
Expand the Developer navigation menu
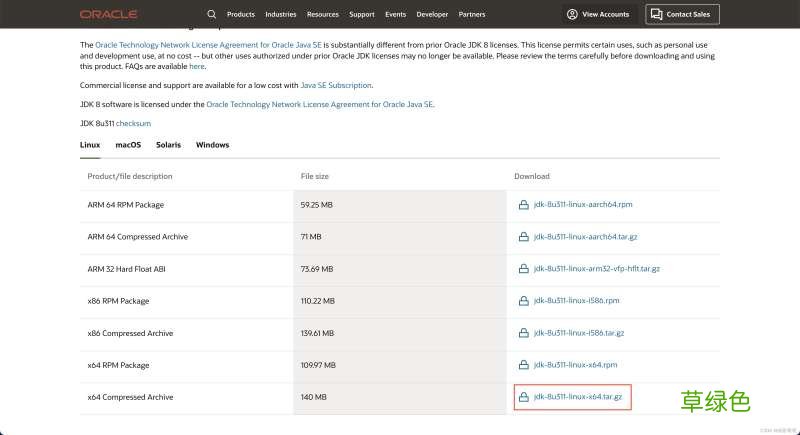(432, 15)
